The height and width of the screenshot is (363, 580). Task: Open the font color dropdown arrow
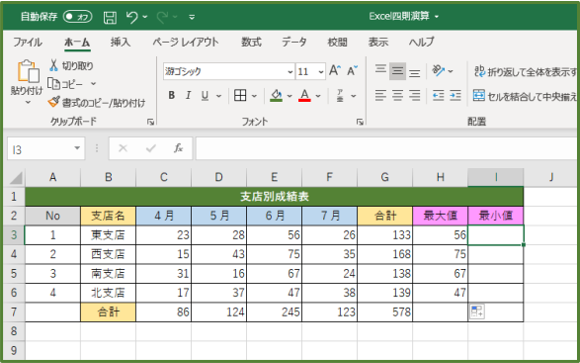tap(318, 96)
